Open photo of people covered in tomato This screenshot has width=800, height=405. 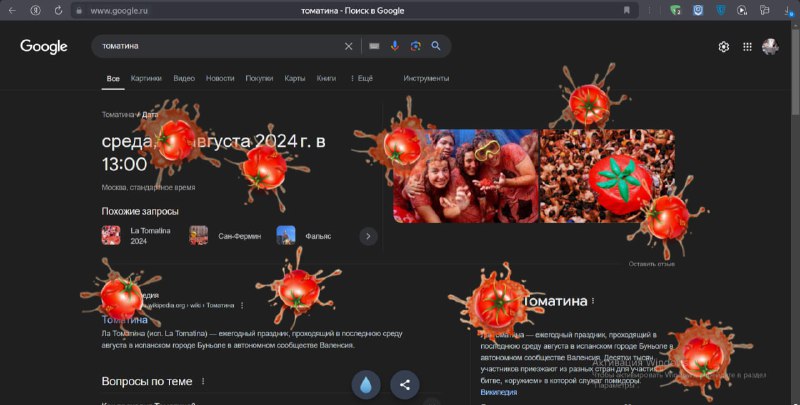coord(465,176)
